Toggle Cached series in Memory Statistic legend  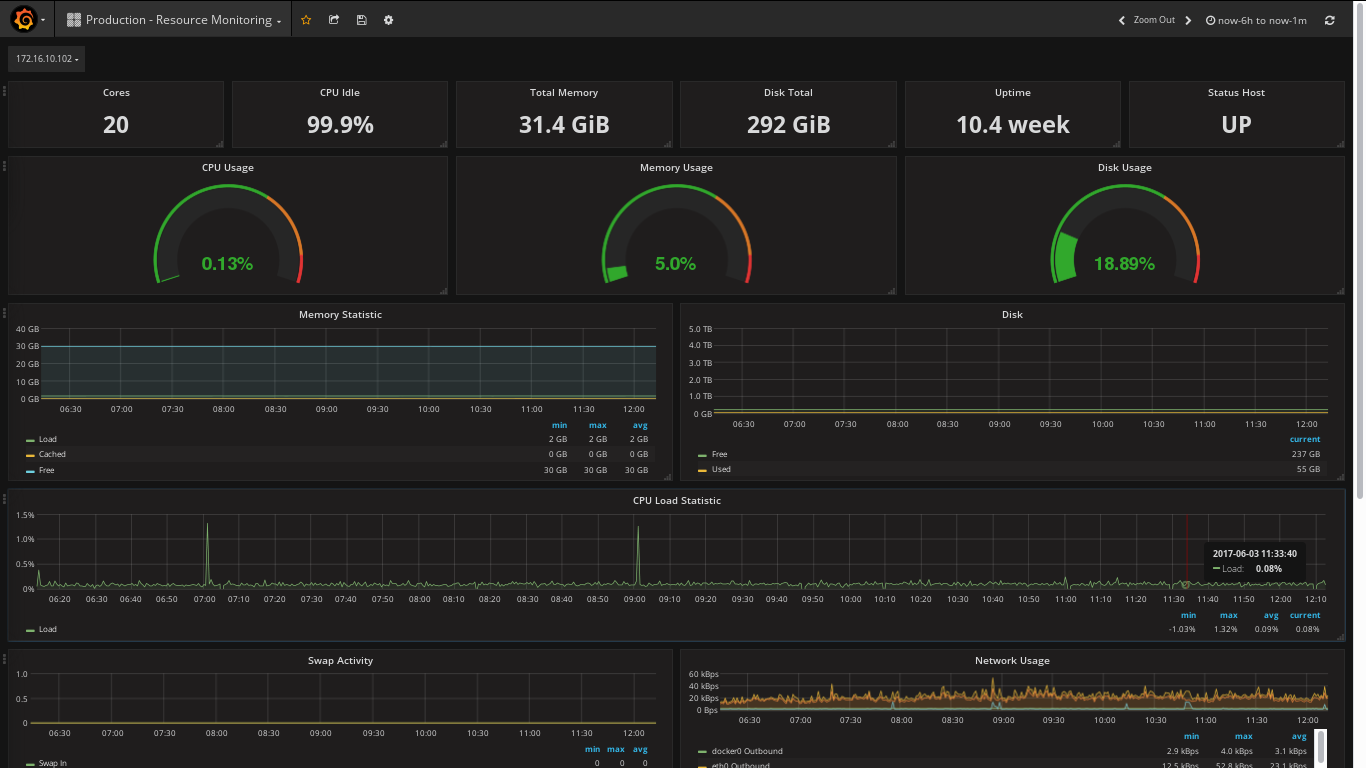pyautogui.click(x=52, y=454)
